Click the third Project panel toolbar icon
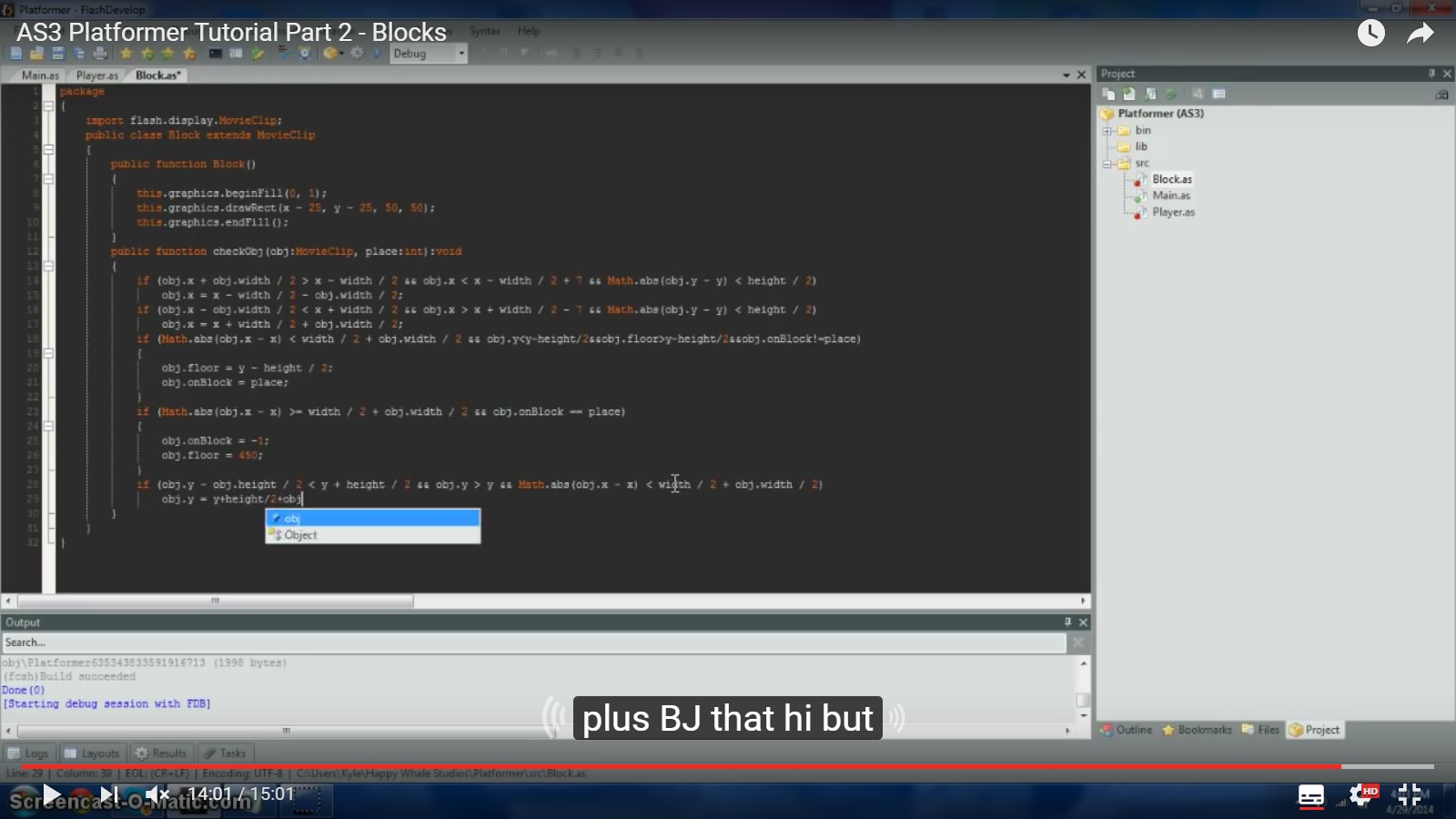Viewport: 1456px width, 819px height. coord(1150,94)
